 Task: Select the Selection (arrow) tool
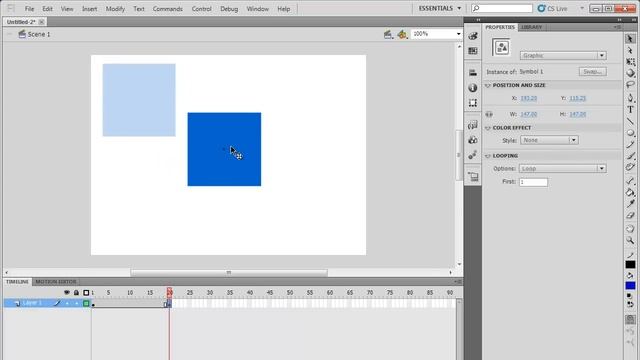tap(630, 38)
